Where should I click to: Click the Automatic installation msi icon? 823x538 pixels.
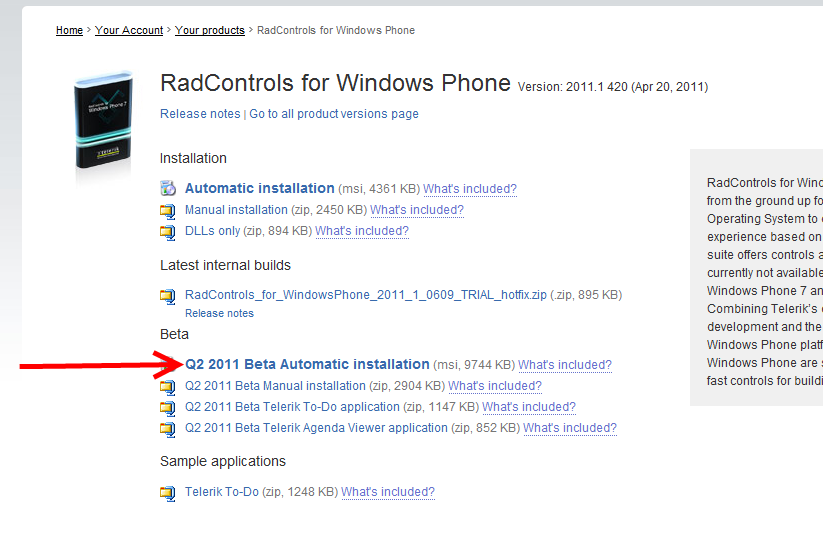point(168,188)
